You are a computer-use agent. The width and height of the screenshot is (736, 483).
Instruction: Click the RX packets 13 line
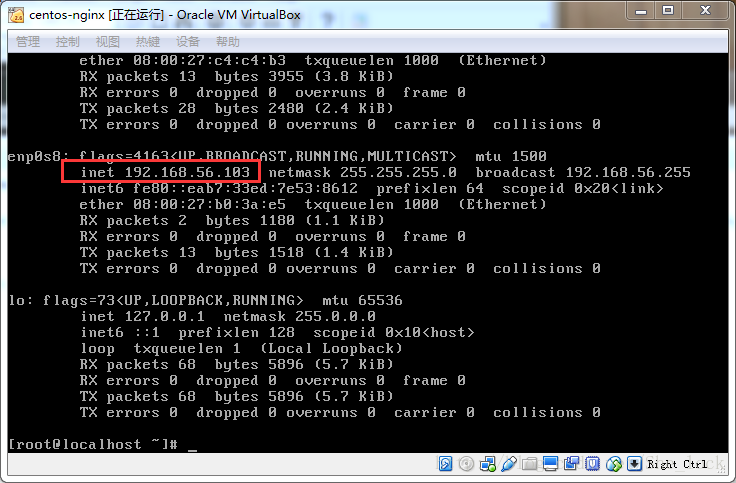point(236,77)
